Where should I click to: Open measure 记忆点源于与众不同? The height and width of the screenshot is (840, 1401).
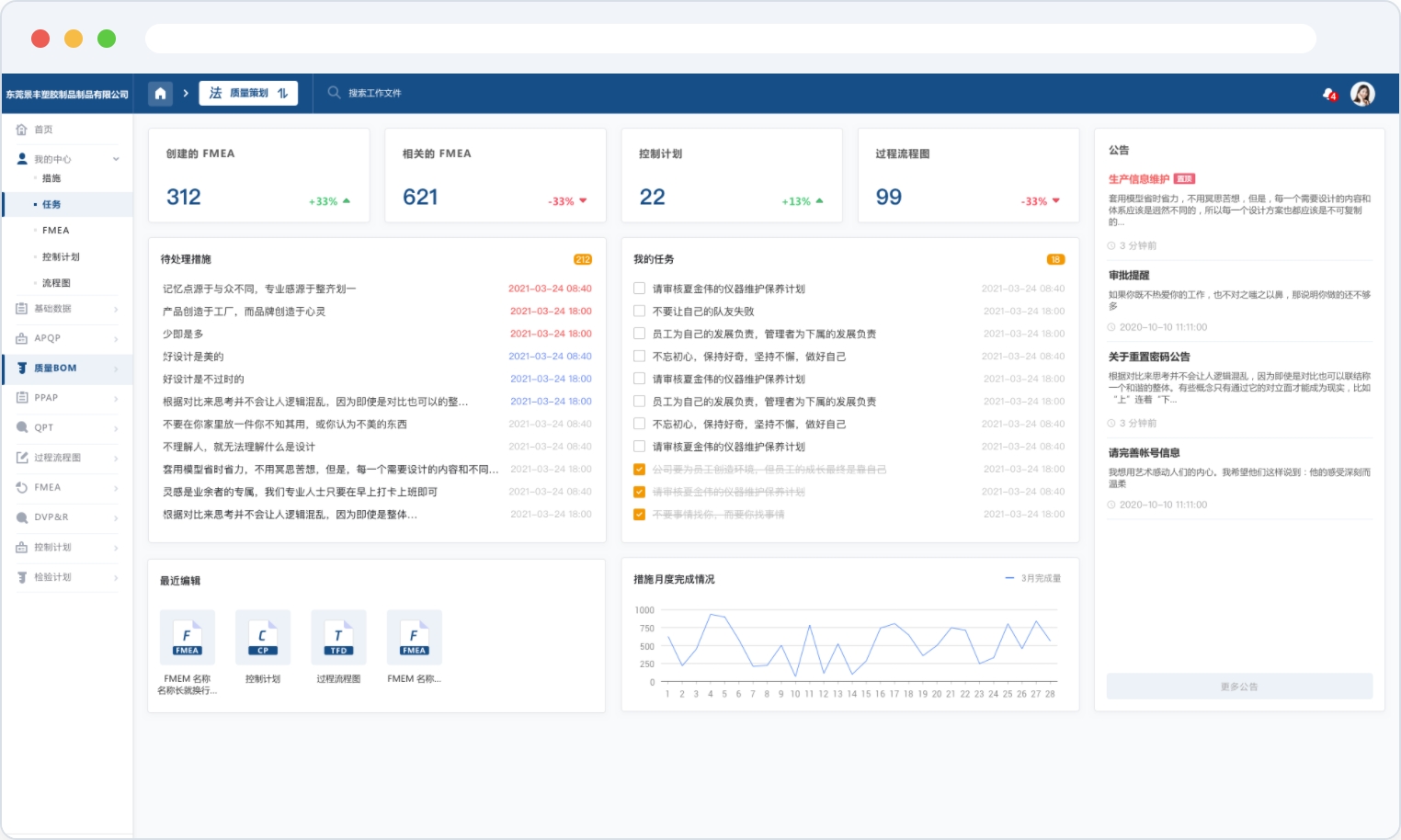[259, 289]
